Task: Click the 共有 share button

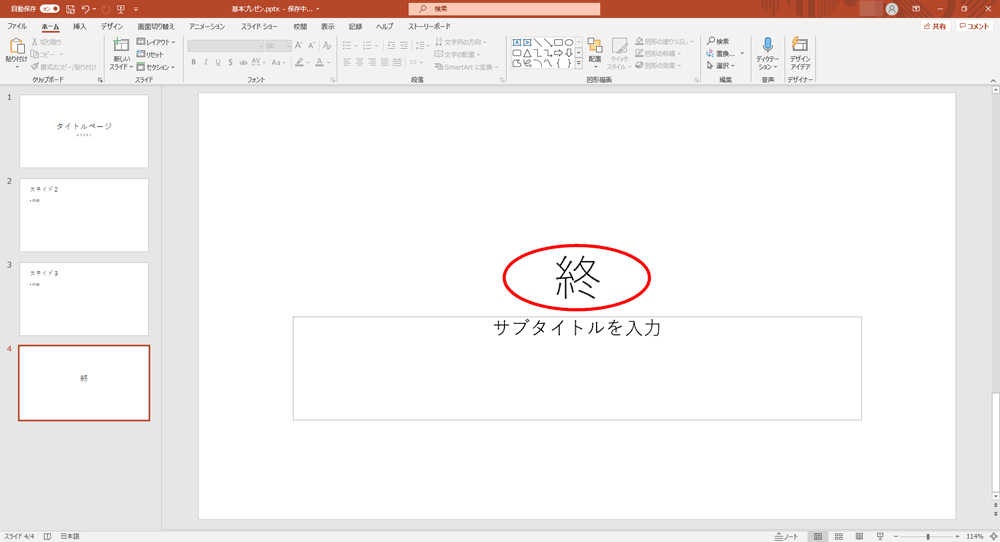Action: (935, 27)
